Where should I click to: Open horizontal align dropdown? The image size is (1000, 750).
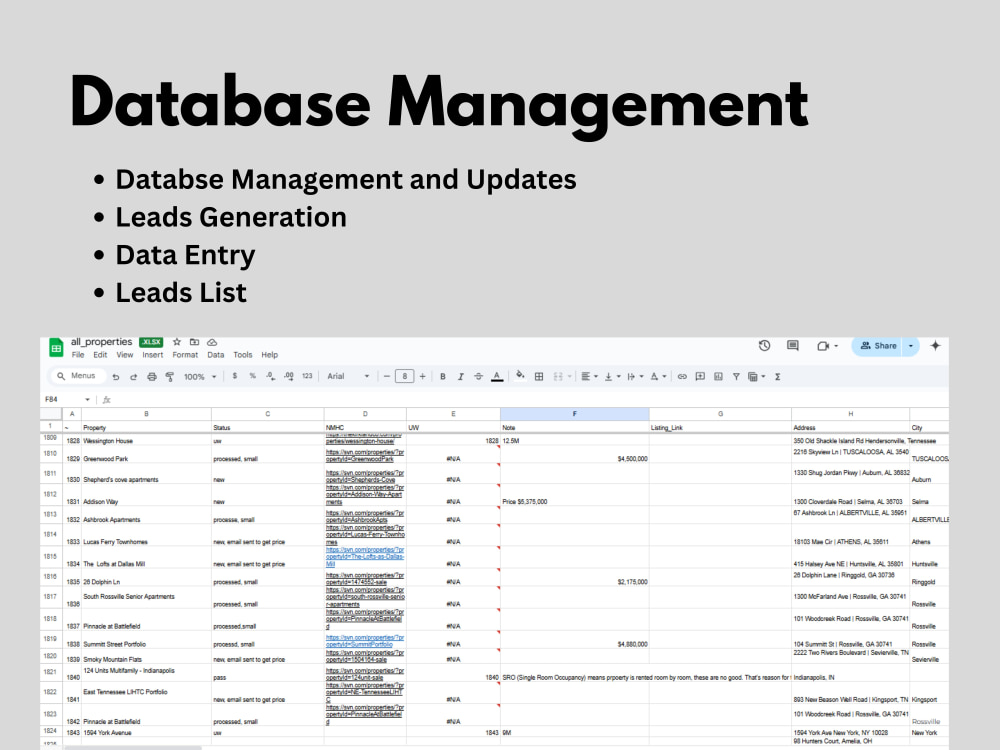[x=589, y=377]
